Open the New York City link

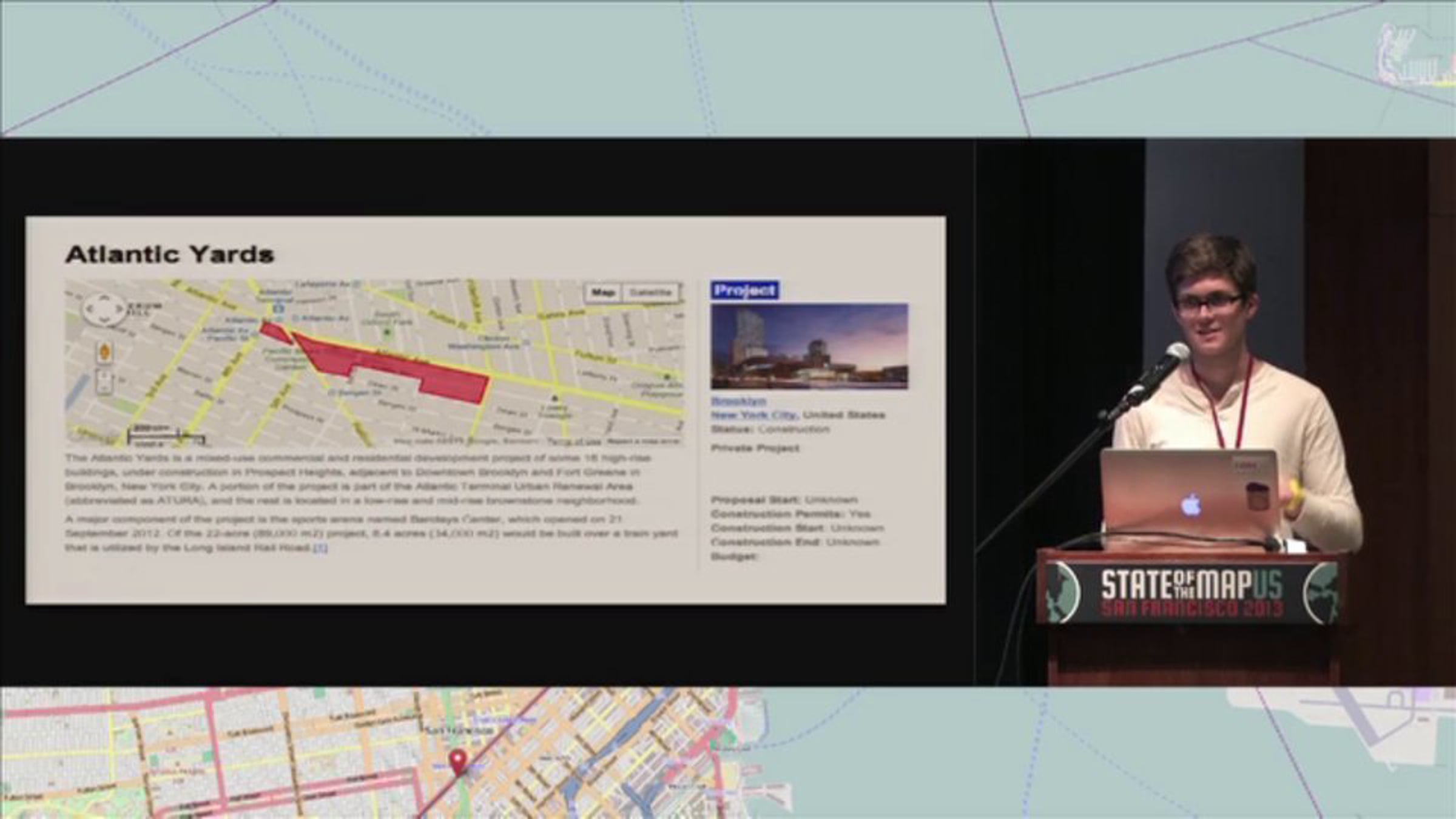pyautogui.click(x=754, y=415)
